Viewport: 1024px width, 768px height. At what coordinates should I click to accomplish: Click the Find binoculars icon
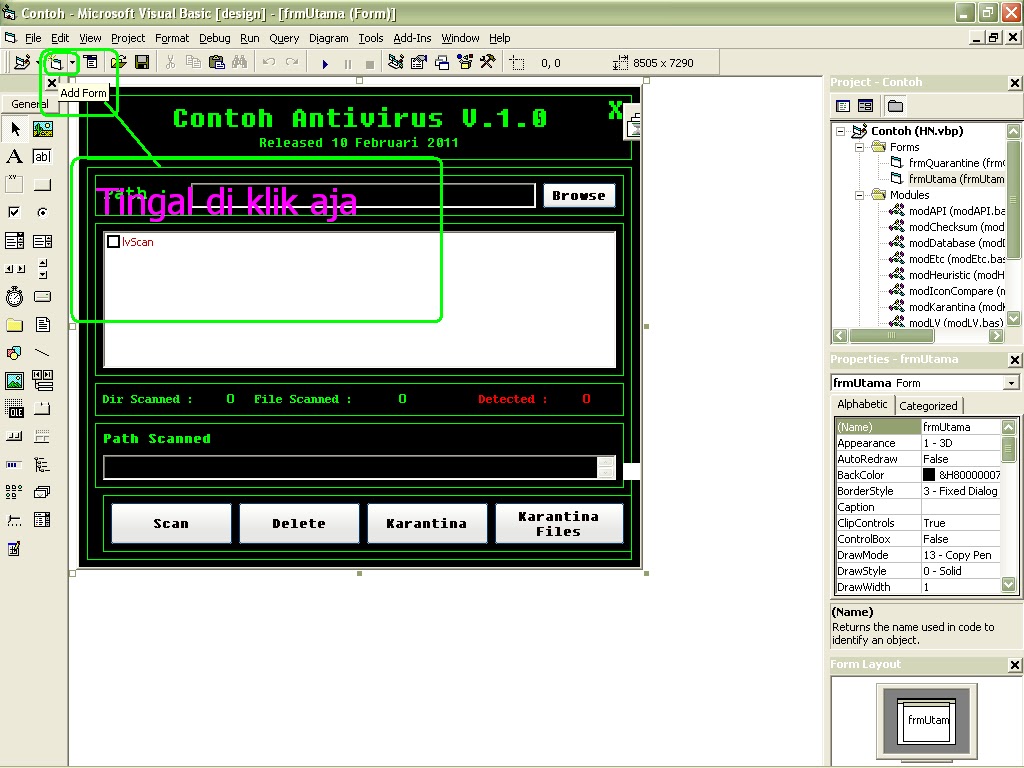(240, 63)
